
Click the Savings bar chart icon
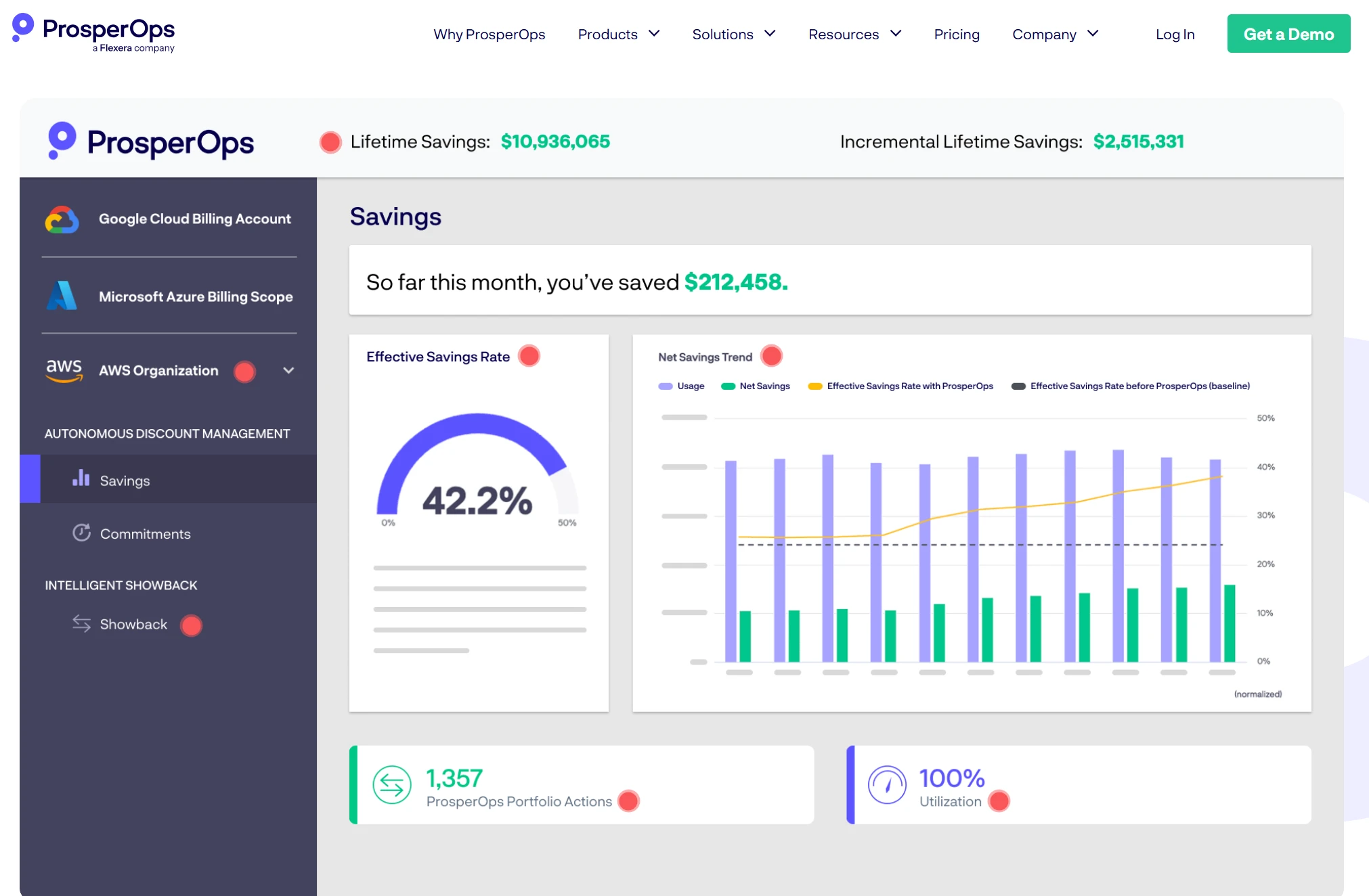click(81, 479)
